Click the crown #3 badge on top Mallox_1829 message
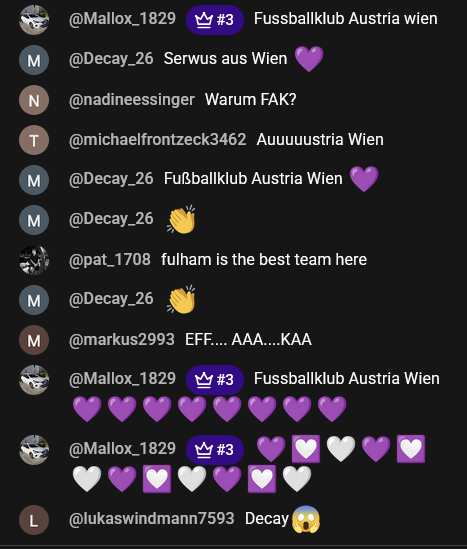This screenshot has height=549, width=467. click(215, 20)
